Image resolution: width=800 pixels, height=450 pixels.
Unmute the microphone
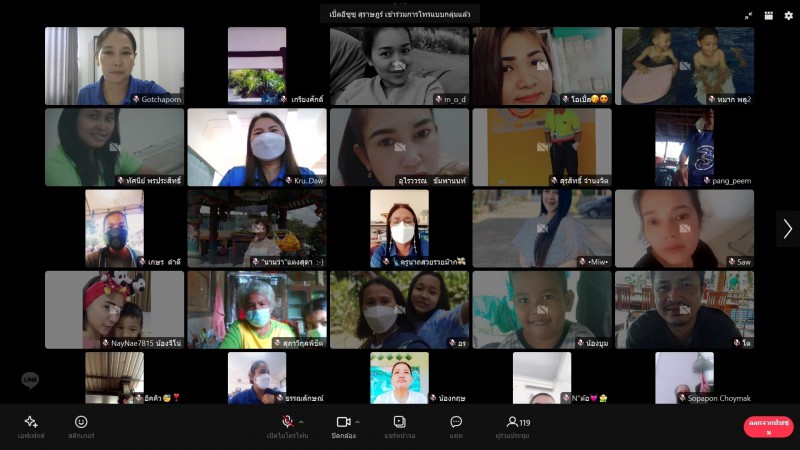coord(287,422)
